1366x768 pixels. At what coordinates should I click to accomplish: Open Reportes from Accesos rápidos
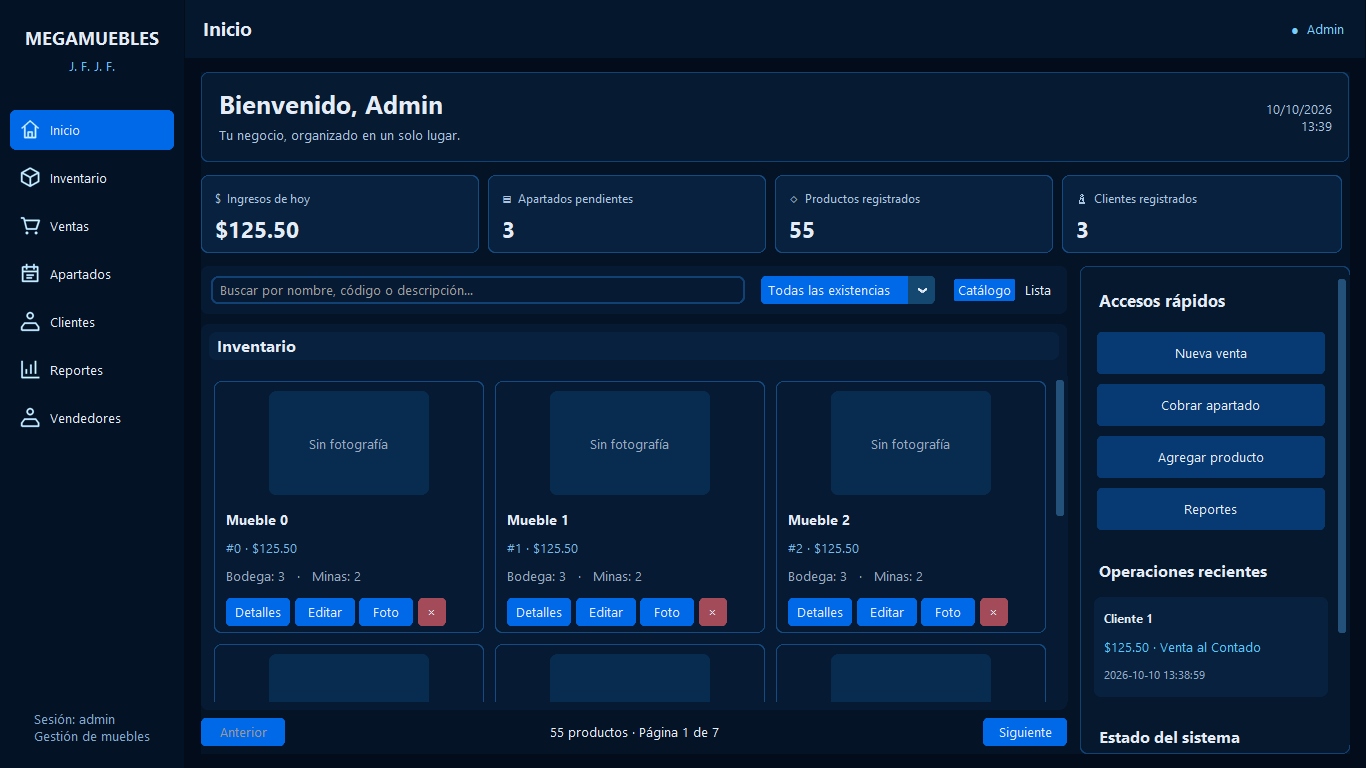(1210, 509)
